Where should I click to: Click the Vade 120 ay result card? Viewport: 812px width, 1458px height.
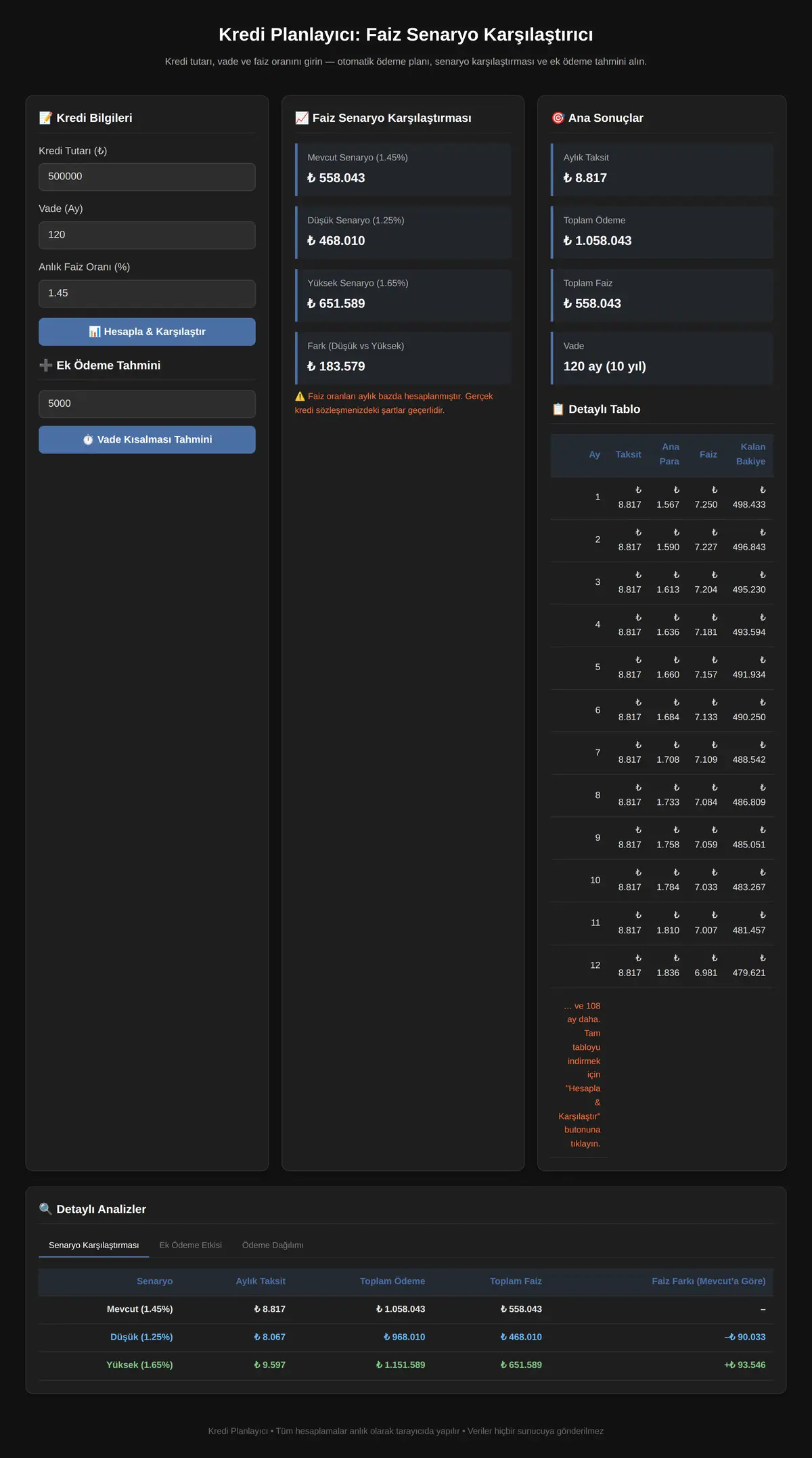pos(662,358)
